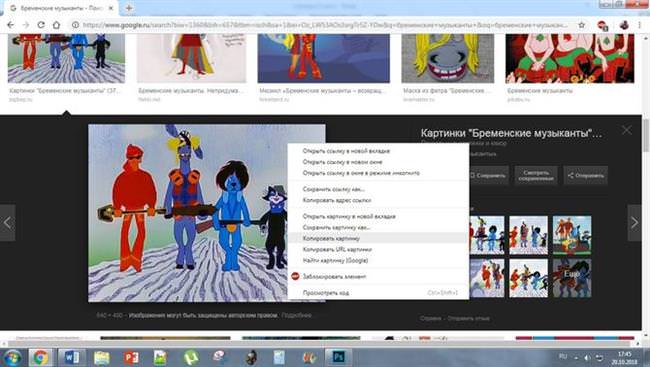Image resolution: width=650 pixels, height=367 pixels.
Task: Open the 'Ещё' related images thumbnail
Action: [572, 278]
